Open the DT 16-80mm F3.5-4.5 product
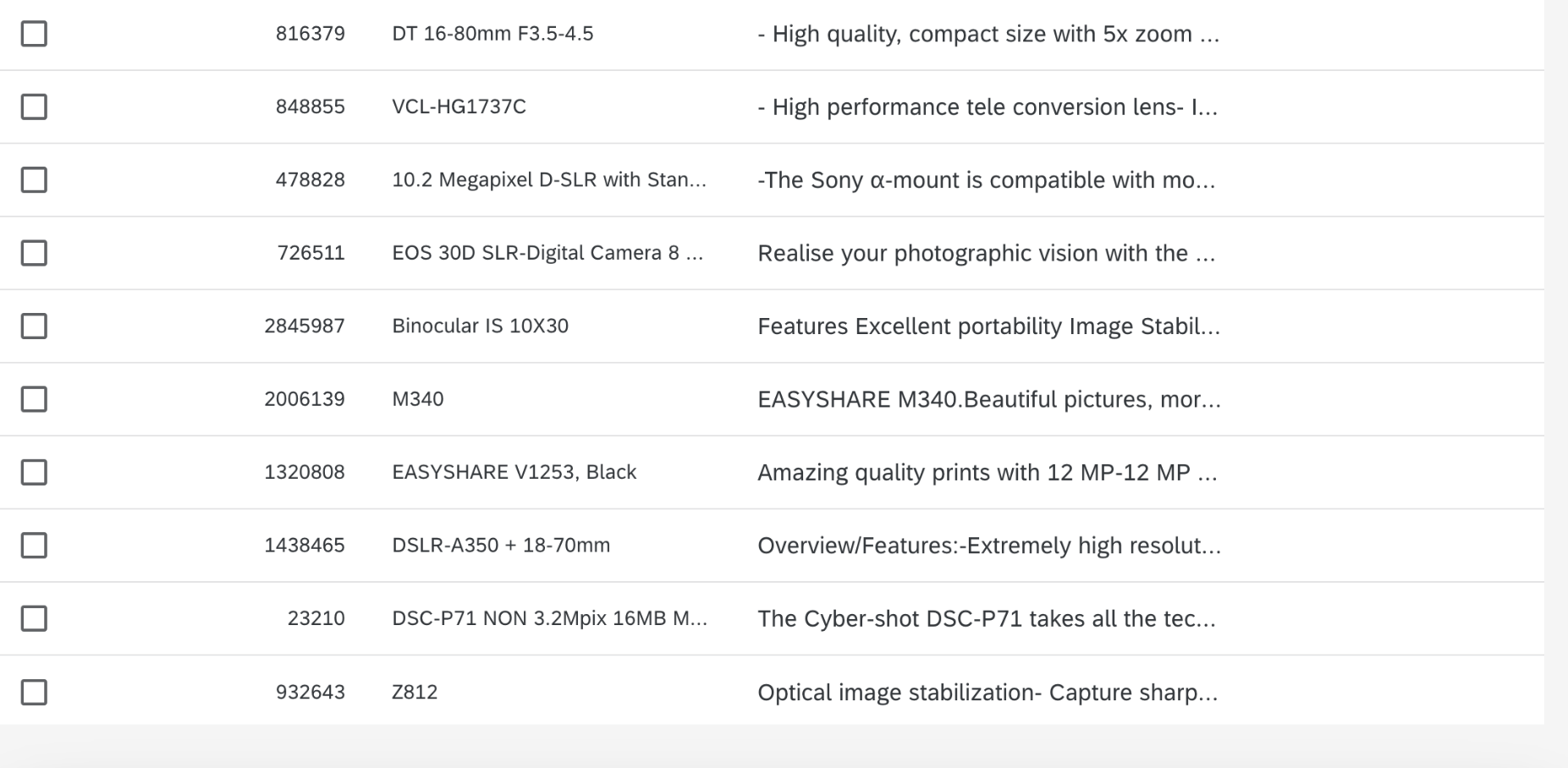The height and width of the screenshot is (768, 1568). click(x=492, y=34)
